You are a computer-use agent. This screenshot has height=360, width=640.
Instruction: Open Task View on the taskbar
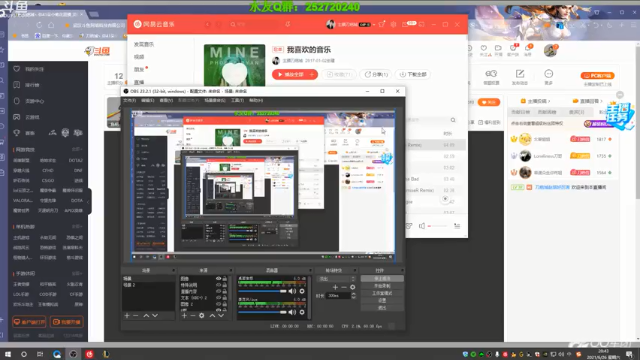(40, 354)
